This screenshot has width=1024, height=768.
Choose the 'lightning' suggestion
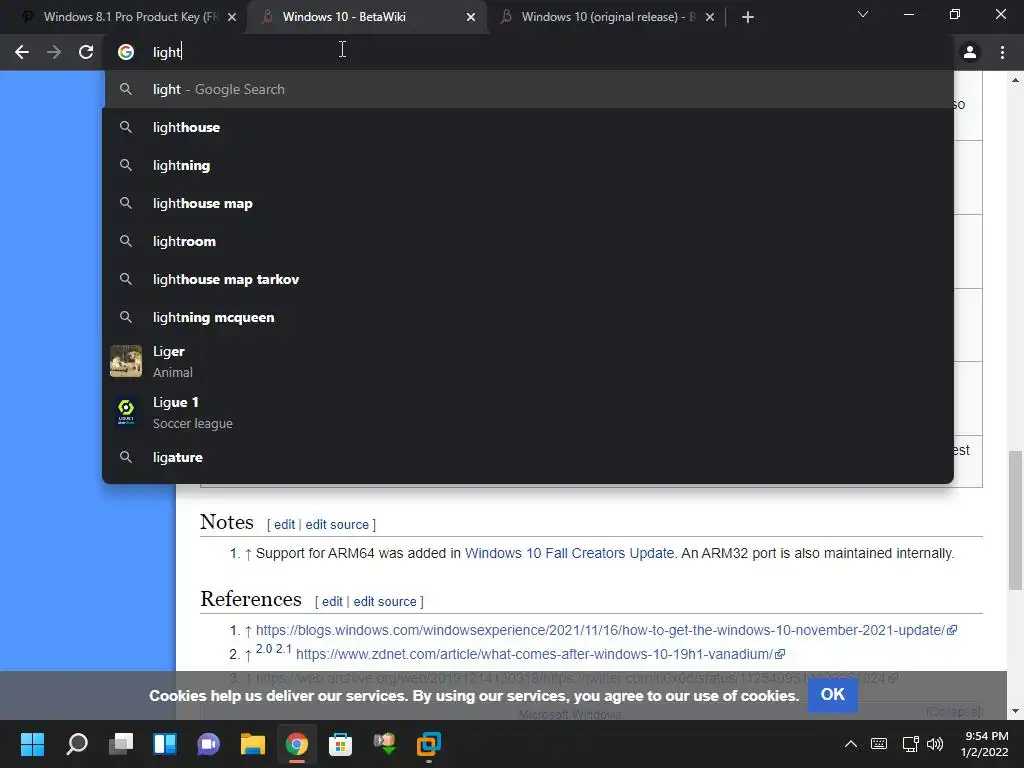[x=528, y=165]
